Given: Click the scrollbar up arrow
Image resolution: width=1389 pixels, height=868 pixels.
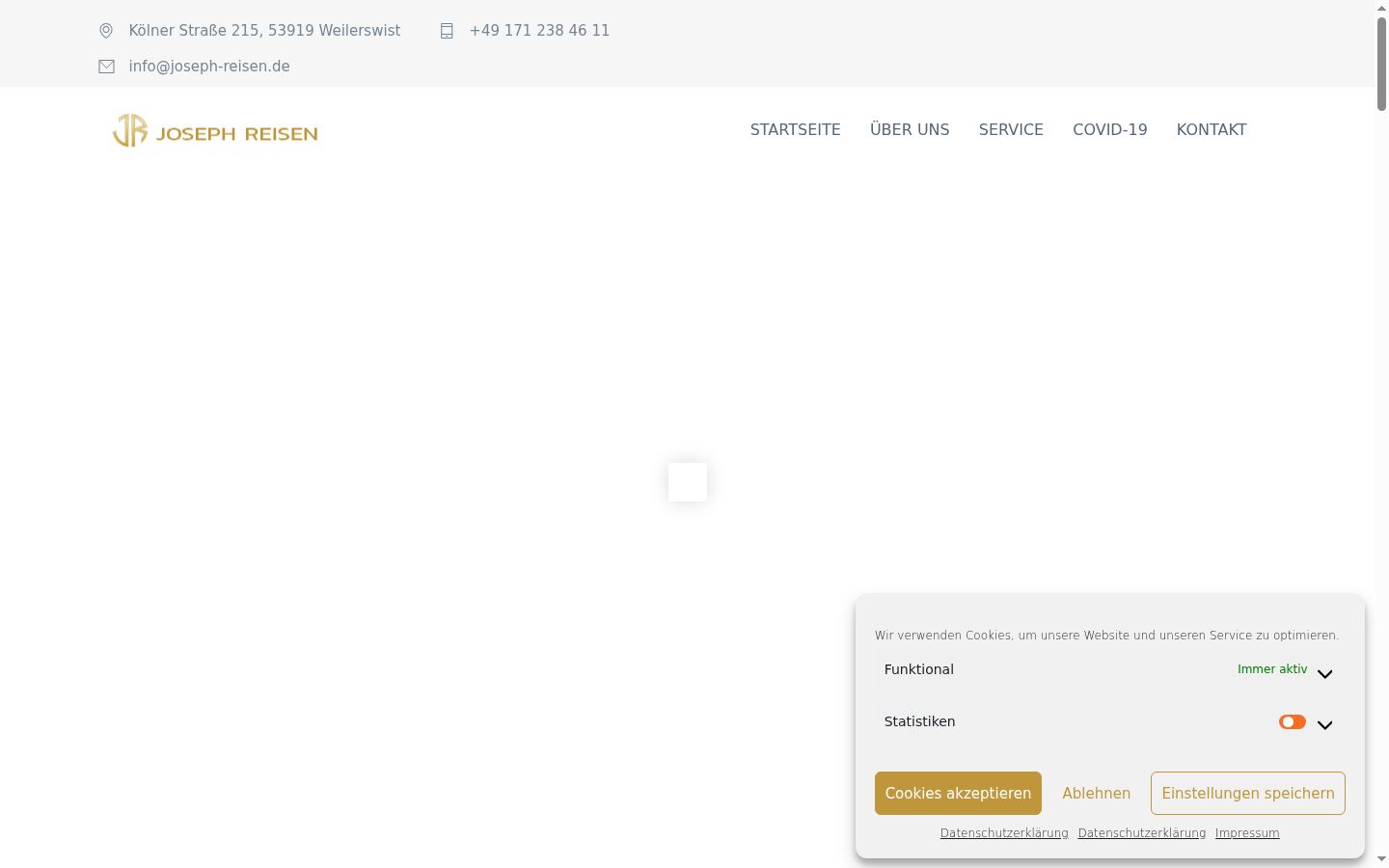Looking at the screenshot, I should pyautogui.click(x=1381, y=7).
